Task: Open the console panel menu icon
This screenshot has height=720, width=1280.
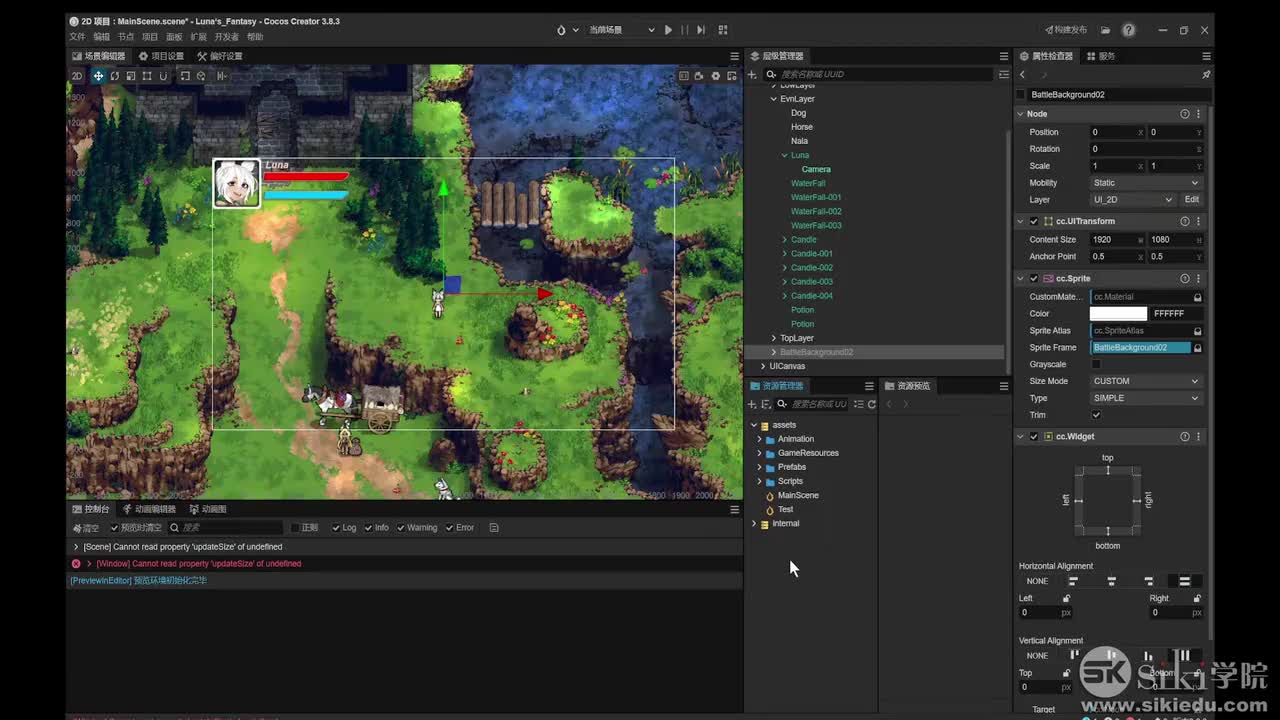Action: click(735, 509)
